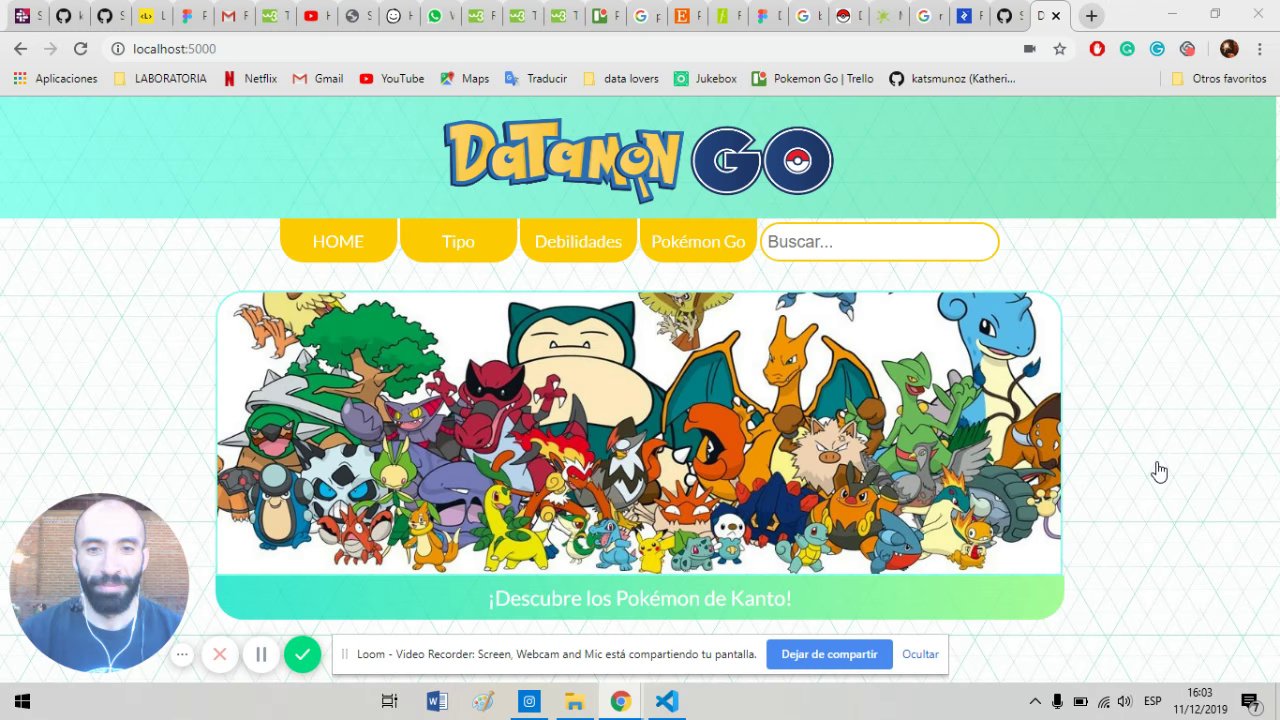
Task: Expand the Otros favoritos folder
Action: pyautogui.click(x=1218, y=78)
